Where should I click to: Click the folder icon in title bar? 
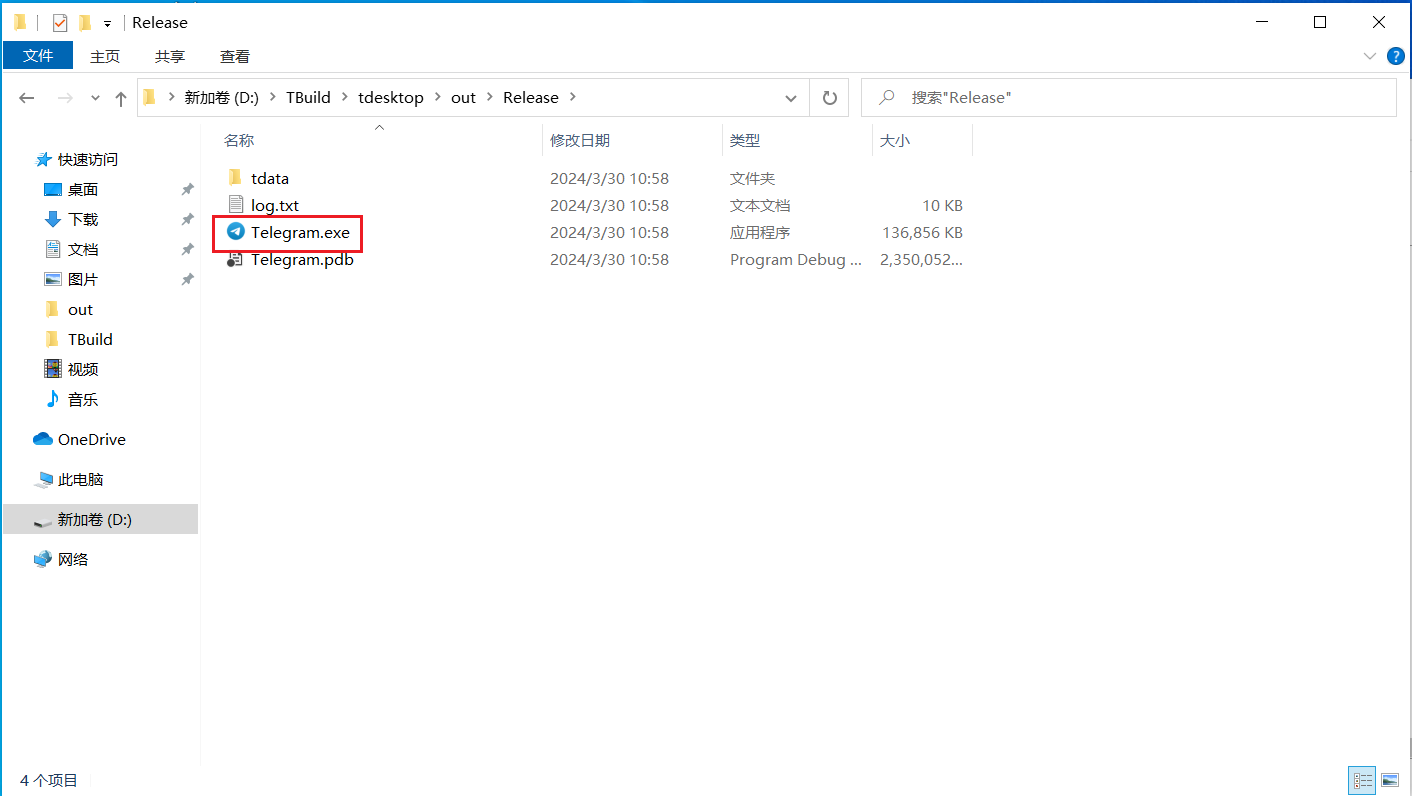(x=19, y=22)
